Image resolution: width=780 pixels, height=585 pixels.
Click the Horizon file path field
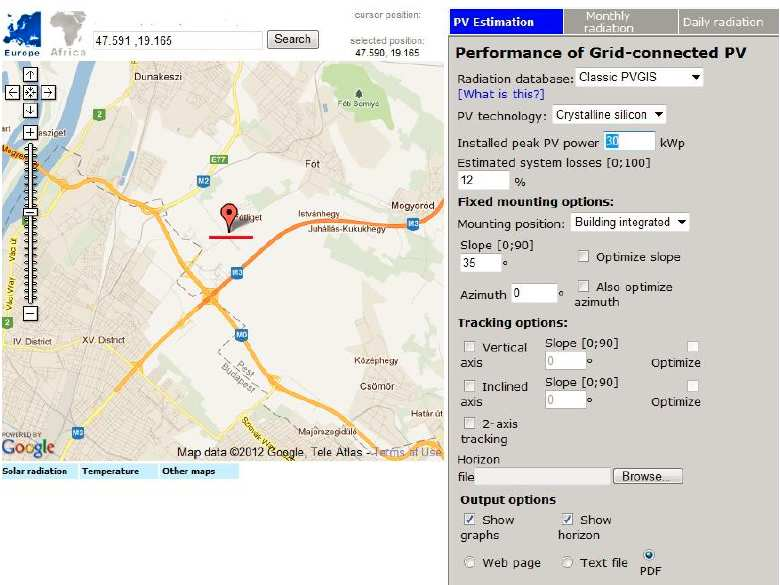[542, 477]
